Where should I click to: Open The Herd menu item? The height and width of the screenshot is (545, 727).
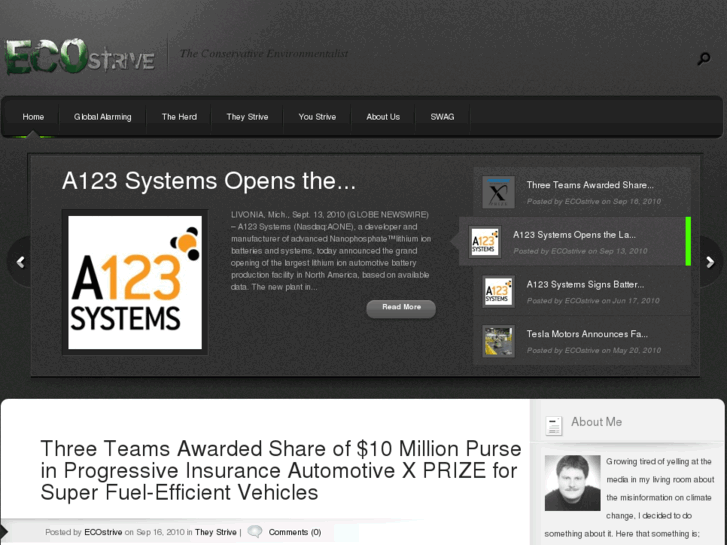point(179,117)
